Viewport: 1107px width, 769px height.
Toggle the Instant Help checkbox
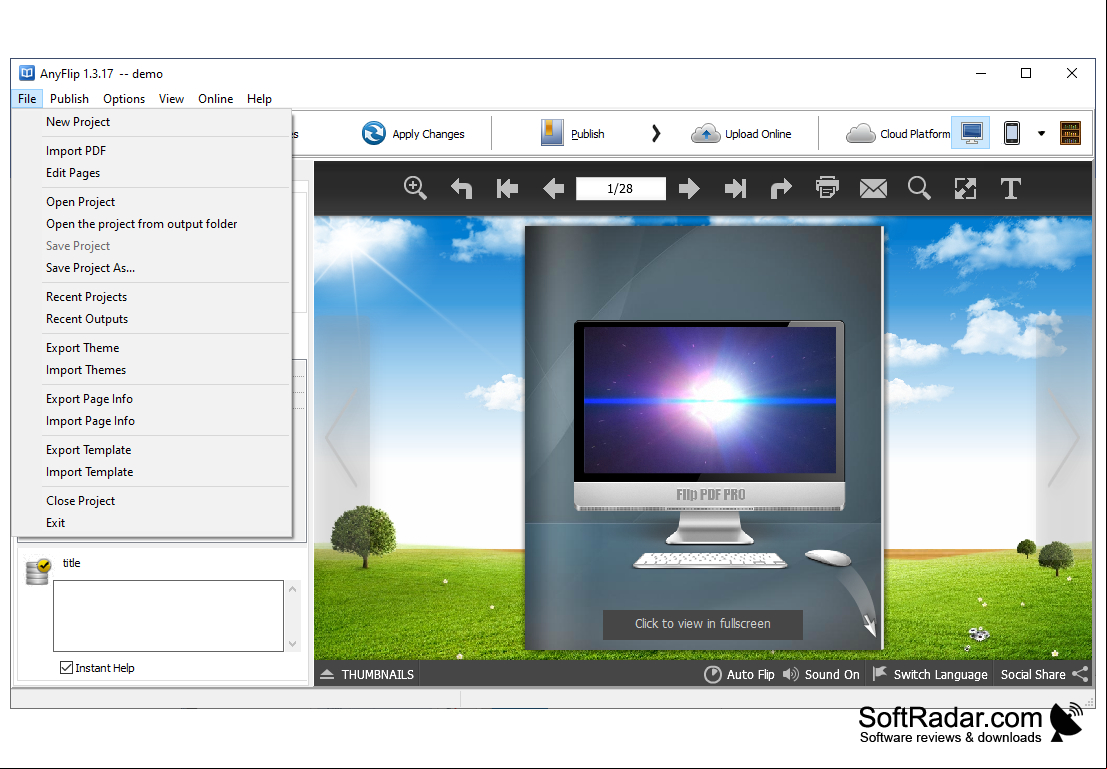click(x=66, y=667)
